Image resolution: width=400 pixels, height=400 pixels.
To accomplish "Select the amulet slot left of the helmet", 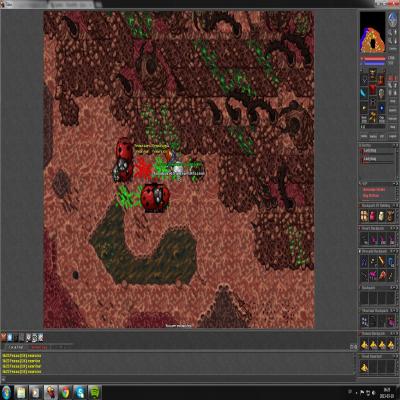I will tap(364, 80).
